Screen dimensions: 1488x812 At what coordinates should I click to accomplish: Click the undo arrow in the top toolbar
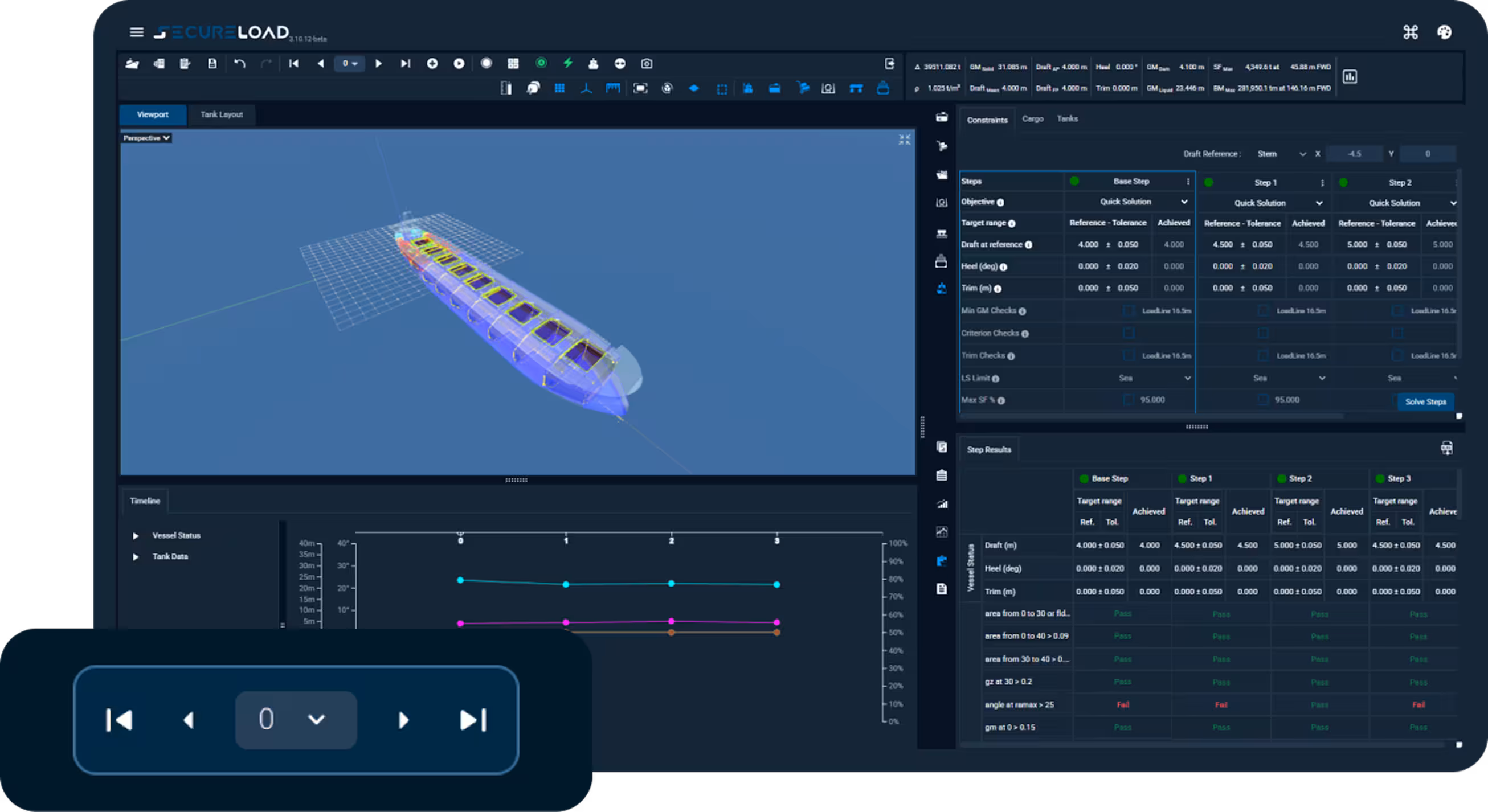tap(240, 64)
